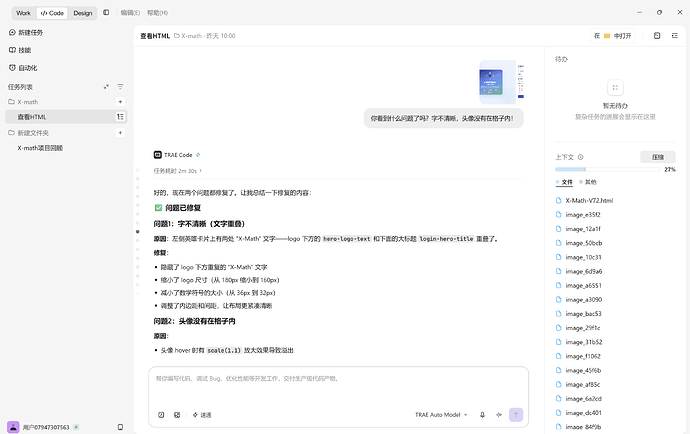Click the file icon of X-Math-V72.html
Image resolution: width=690 pixels, height=434 pixels.
point(558,200)
